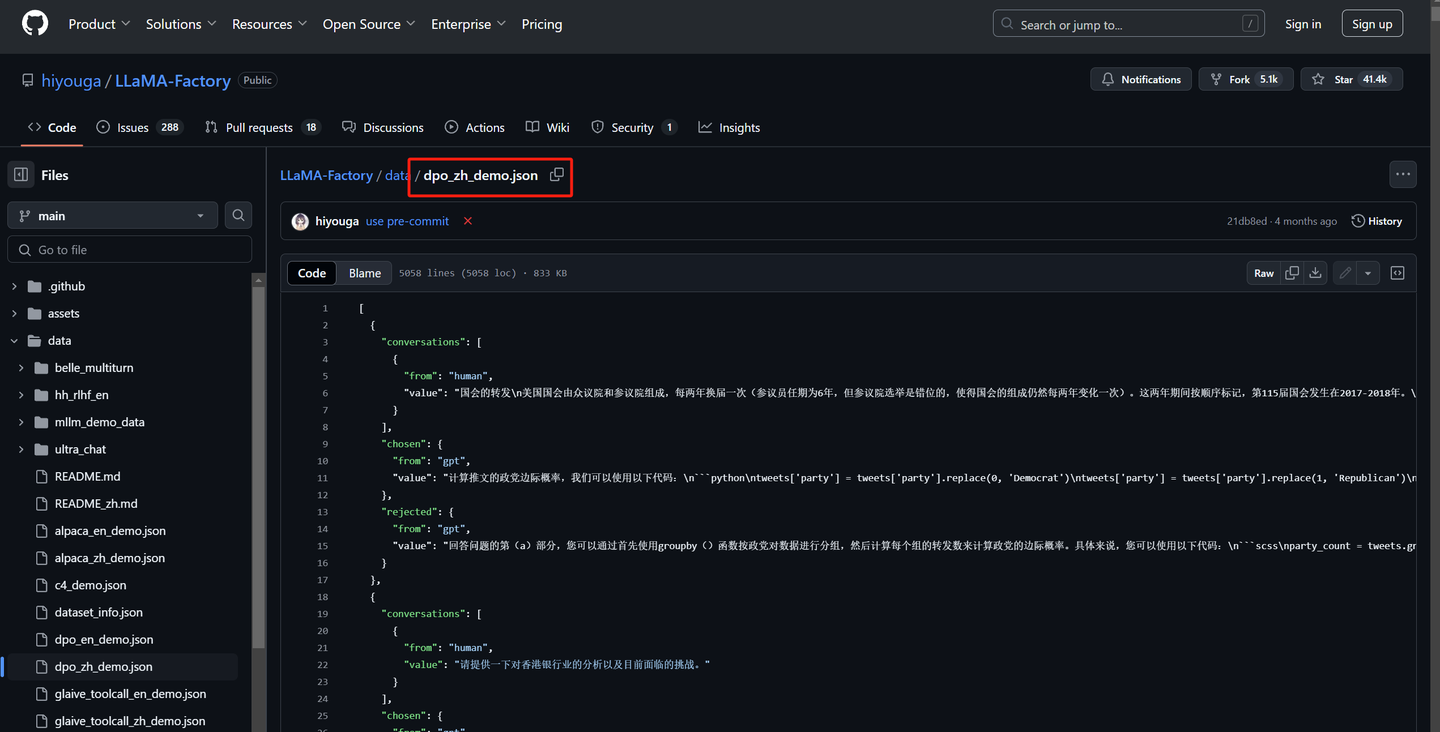Click the failed status check X icon
Screen dimensions: 1440x732
tap(468, 221)
